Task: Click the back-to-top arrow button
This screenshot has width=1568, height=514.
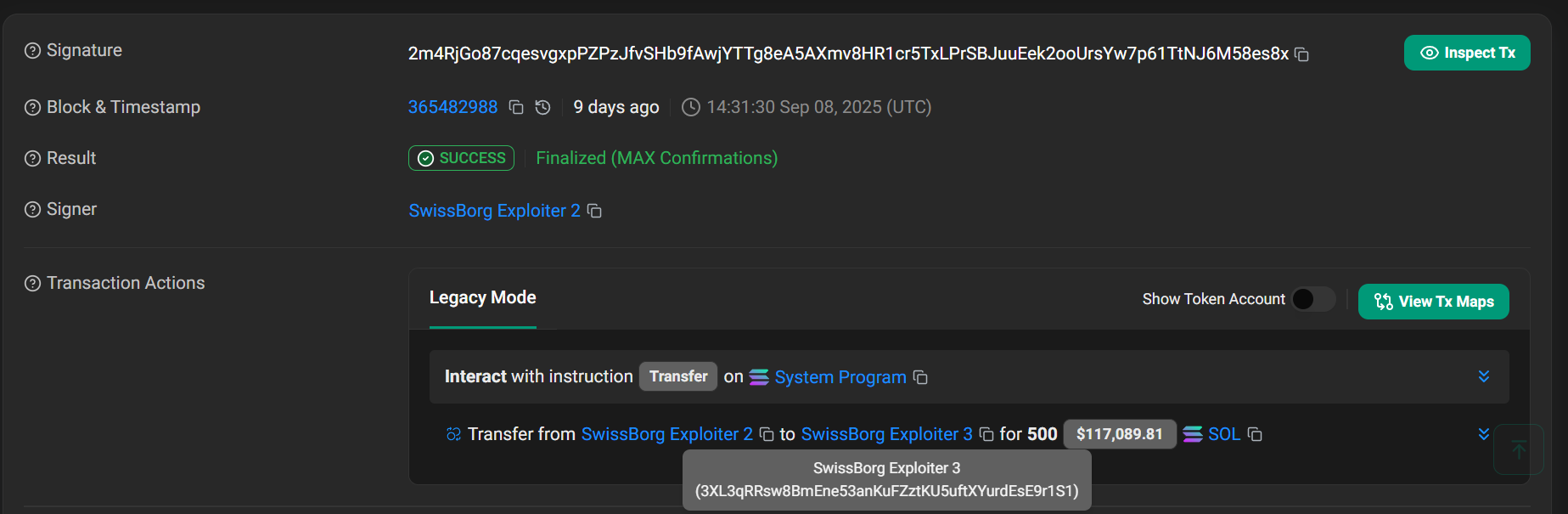Action: (x=1519, y=449)
